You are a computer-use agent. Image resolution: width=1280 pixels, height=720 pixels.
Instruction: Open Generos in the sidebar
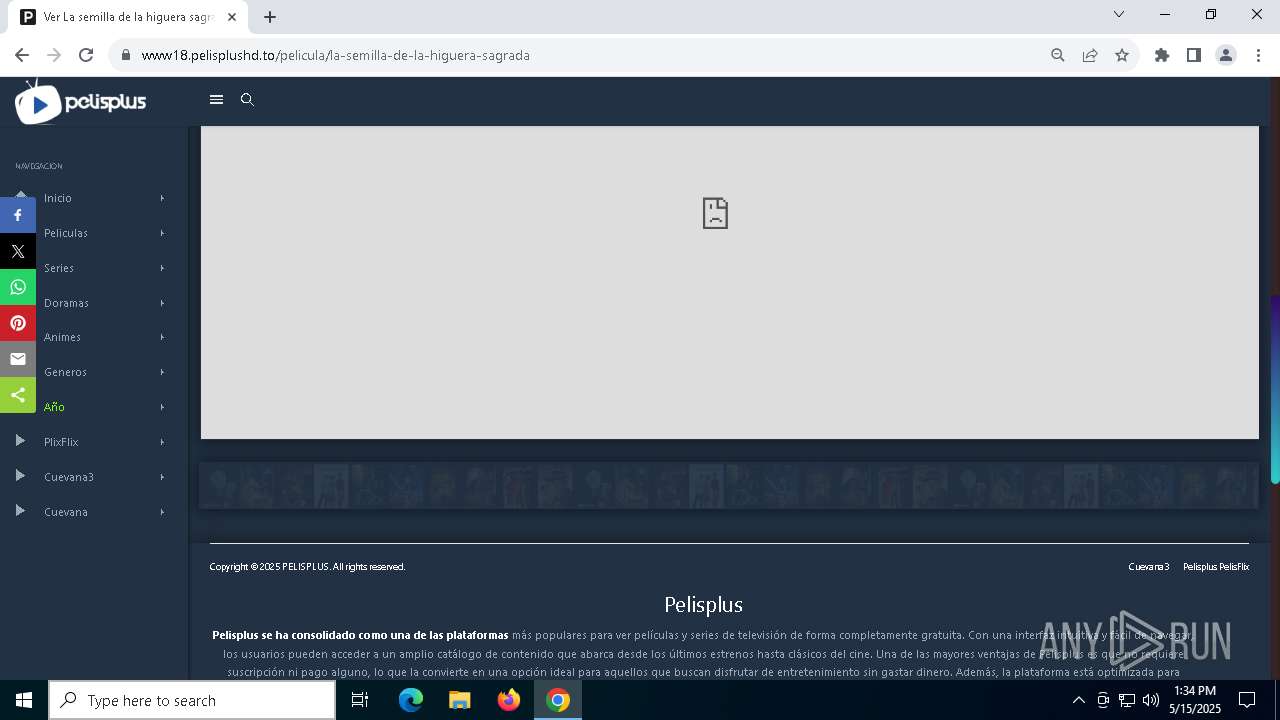pos(65,372)
